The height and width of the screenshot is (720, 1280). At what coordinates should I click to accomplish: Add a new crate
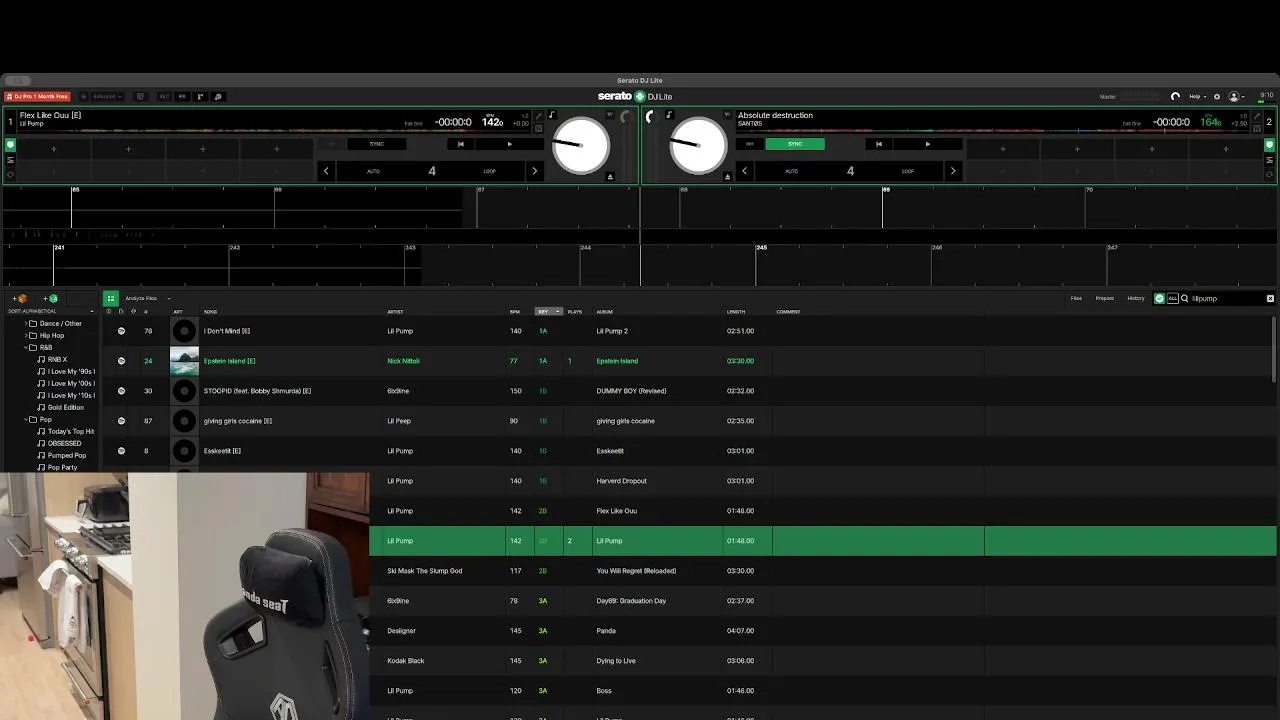(x=20, y=298)
